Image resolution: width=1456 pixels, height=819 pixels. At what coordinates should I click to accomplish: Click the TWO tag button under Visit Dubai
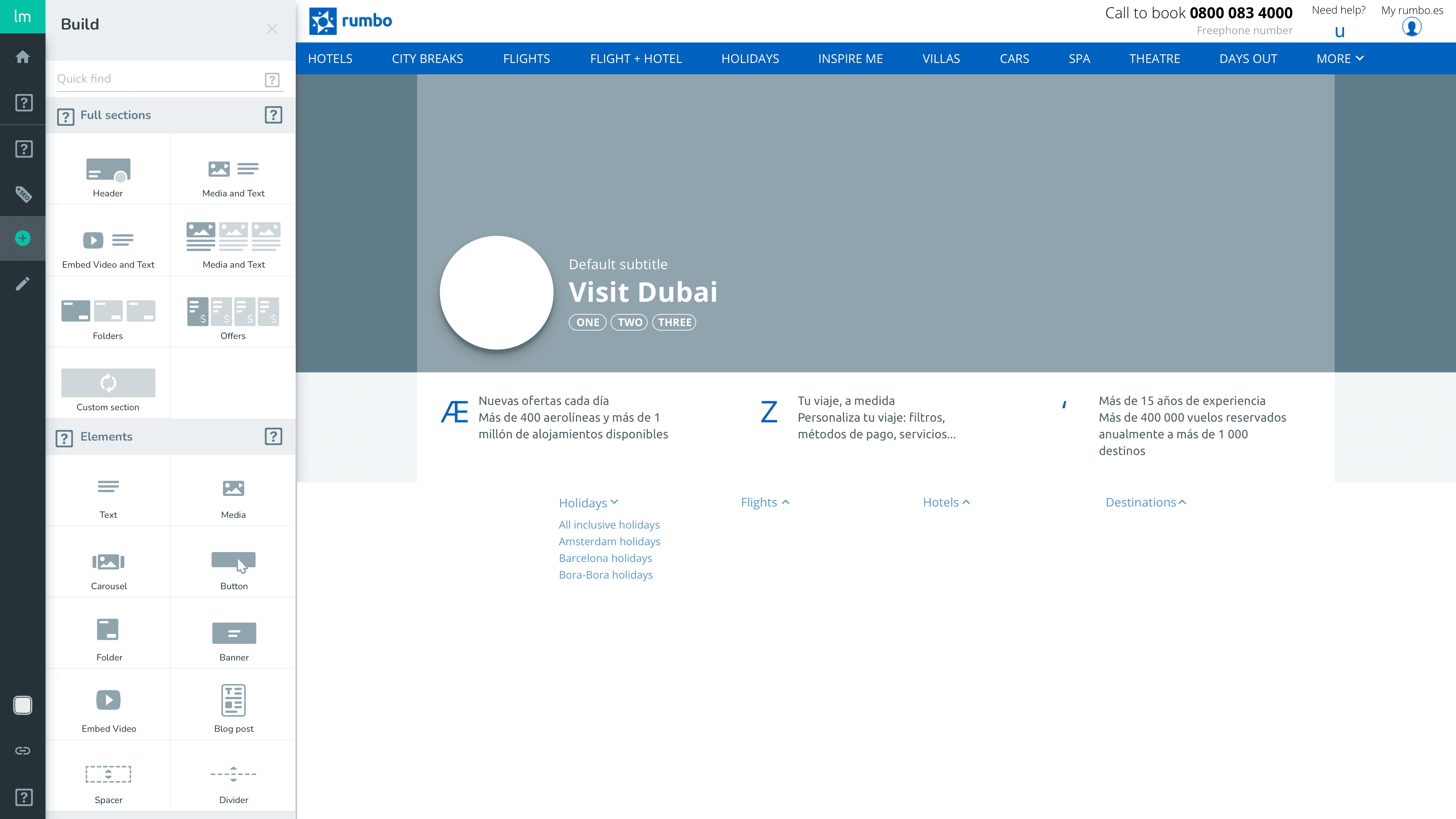click(x=629, y=322)
